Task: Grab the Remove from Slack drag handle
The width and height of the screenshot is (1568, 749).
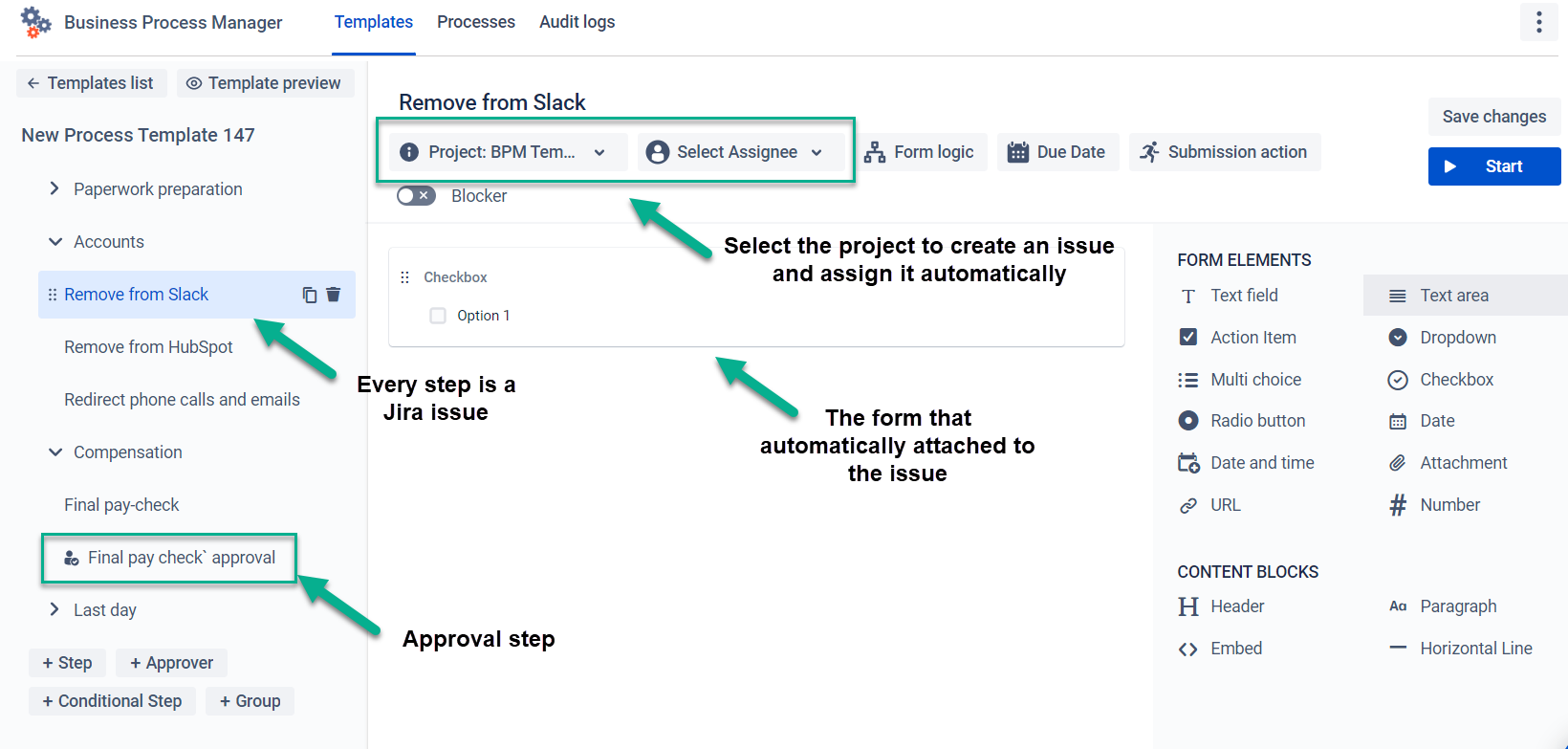Action: tap(53, 295)
